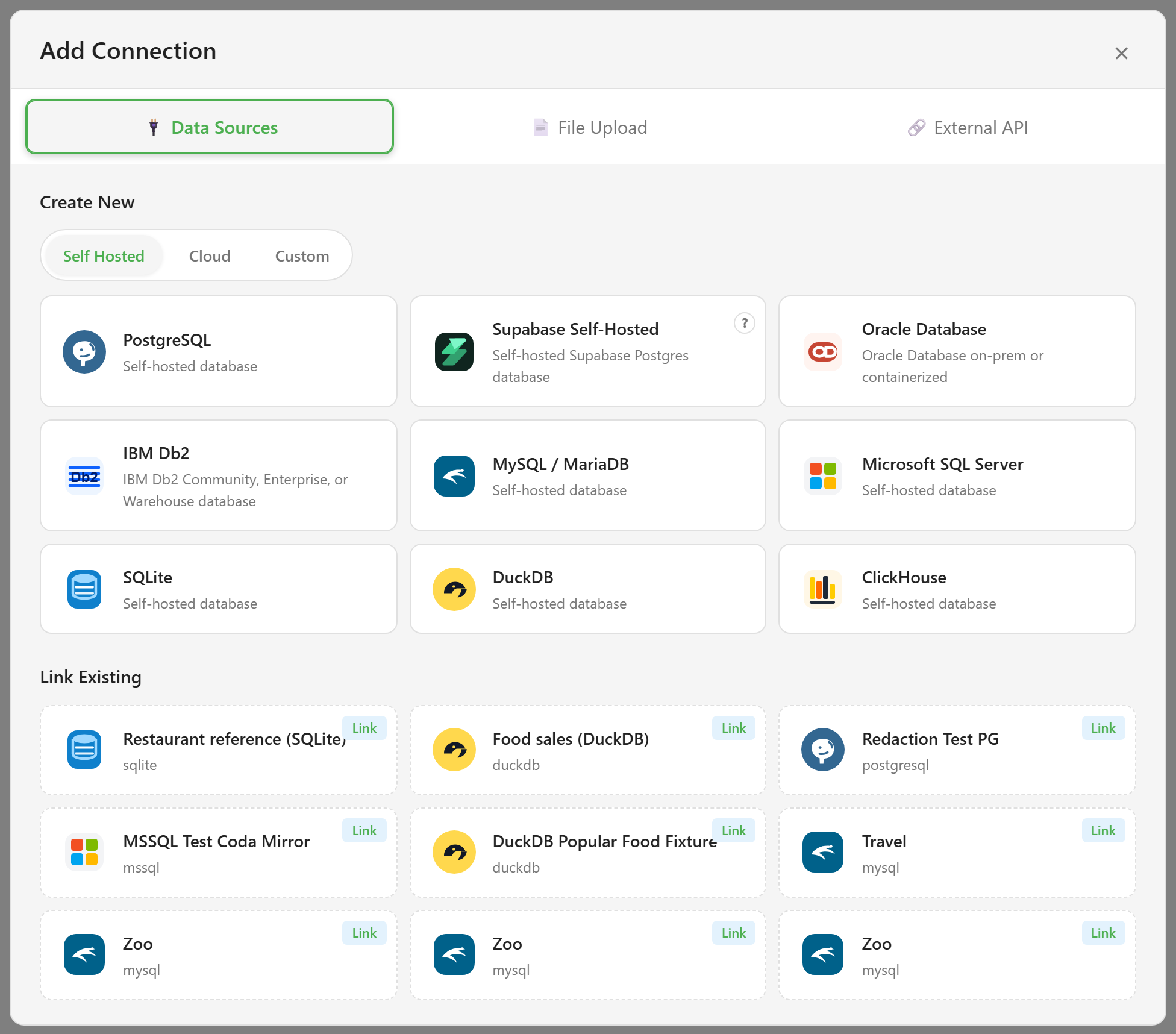Click the Microsoft SQL Server logo icon
Image resolution: width=1176 pixels, height=1034 pixels.
pyautogui.click(x=823, y=476)
